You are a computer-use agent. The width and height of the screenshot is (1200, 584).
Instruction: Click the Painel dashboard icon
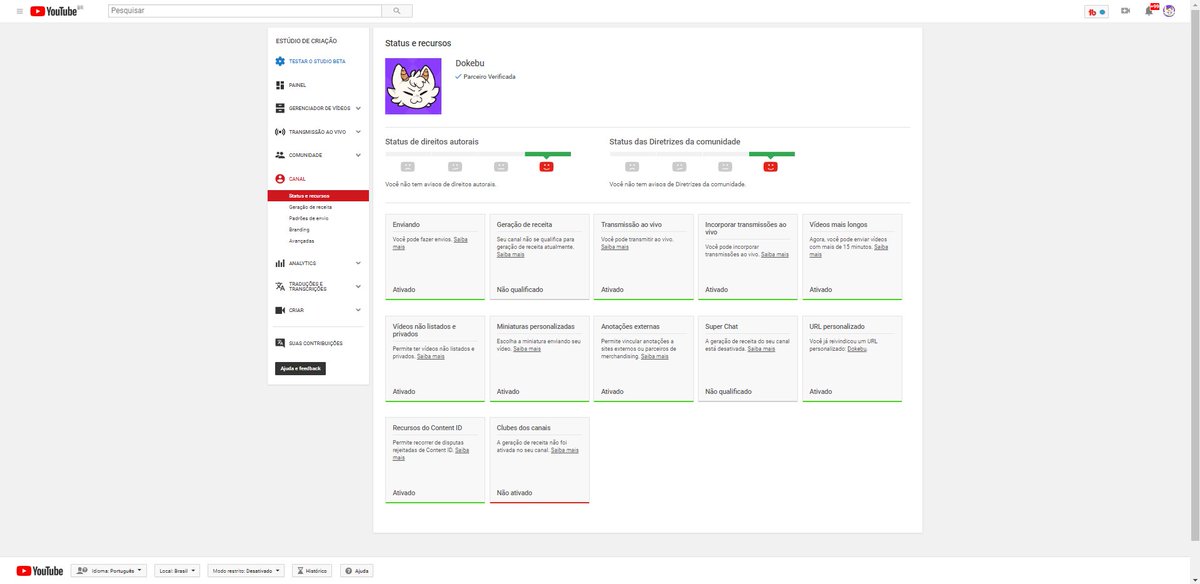(280, 85)
